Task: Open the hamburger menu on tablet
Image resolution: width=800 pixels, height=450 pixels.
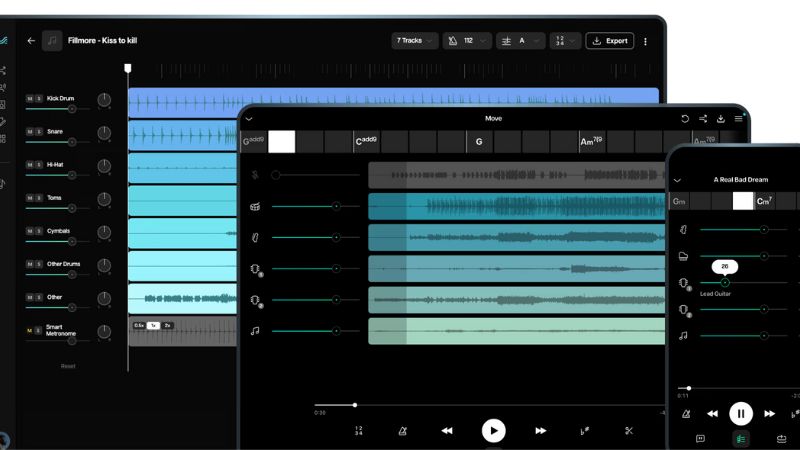Action: coord(739,118)
